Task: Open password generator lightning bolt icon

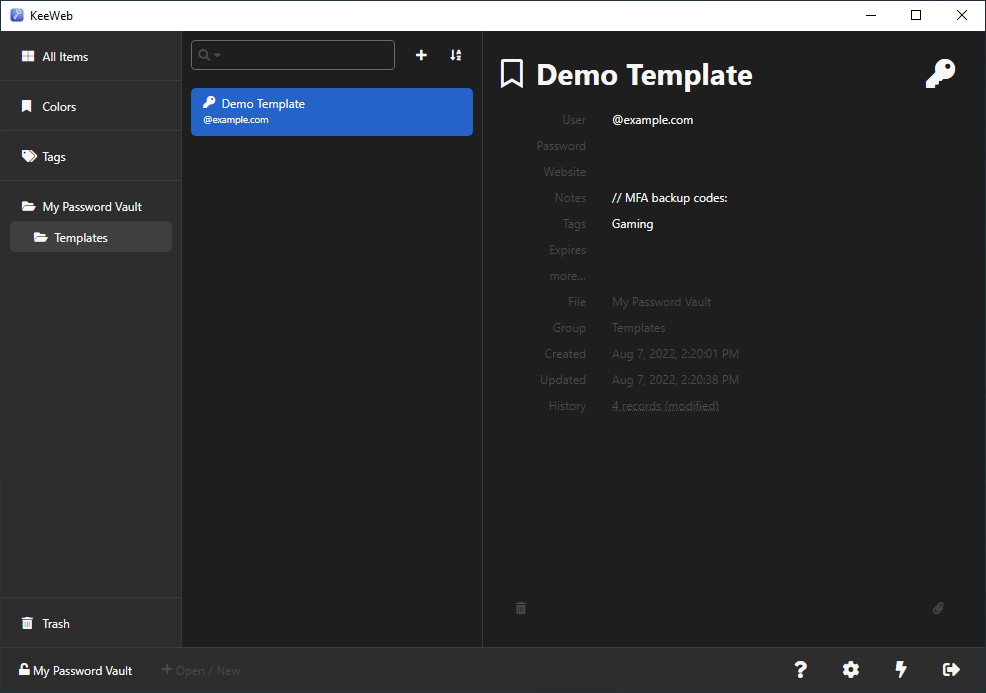Action: click(901, 670)
